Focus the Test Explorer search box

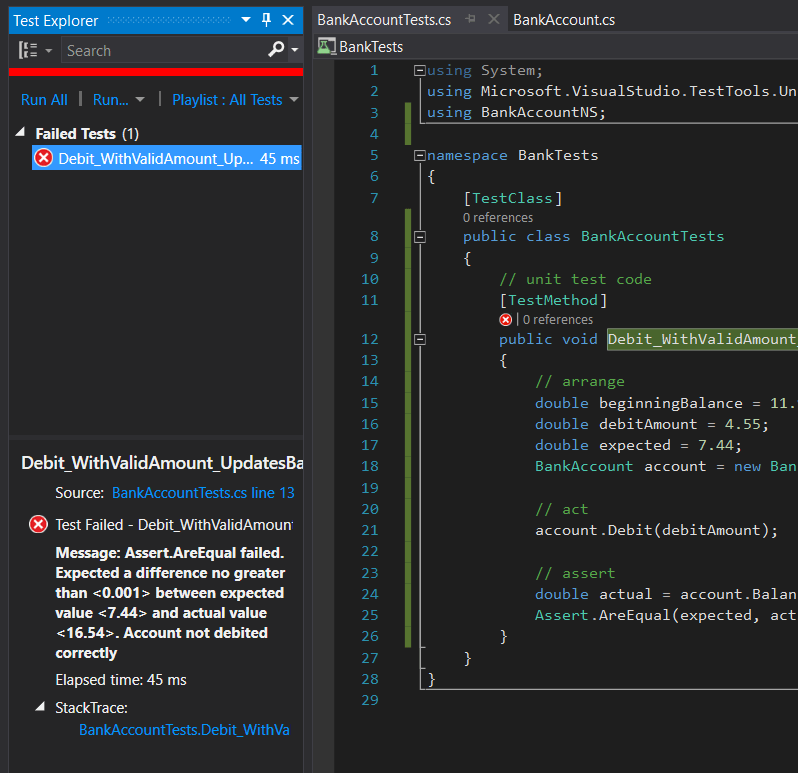(164, 50)
